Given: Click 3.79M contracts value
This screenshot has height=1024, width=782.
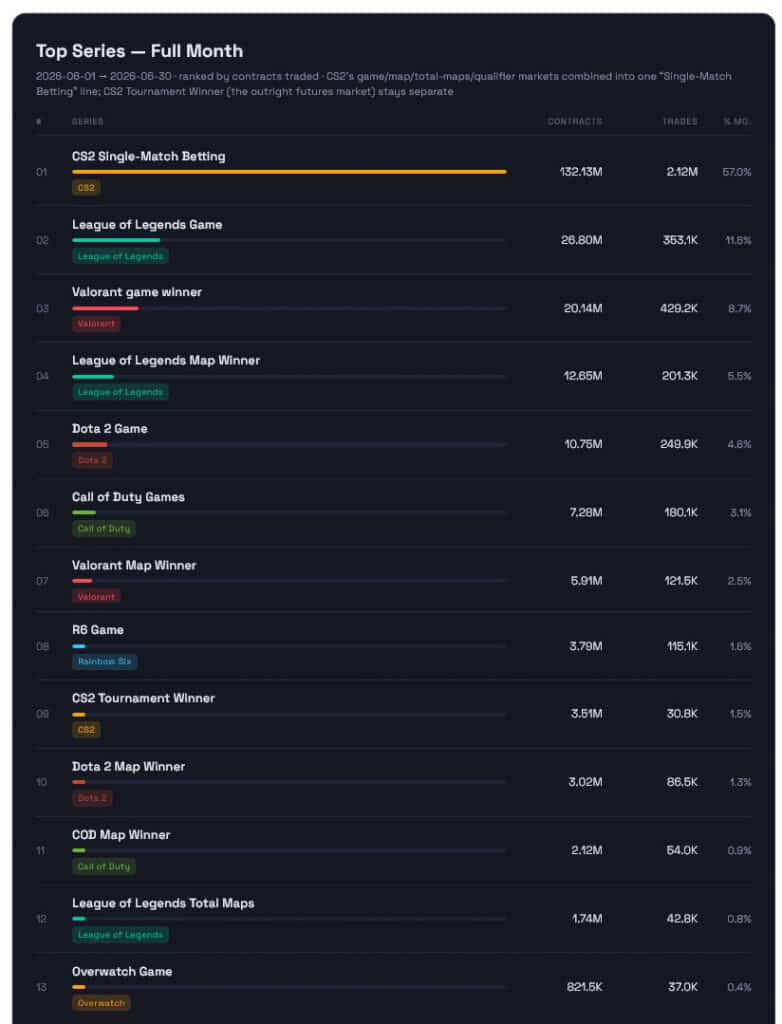Looking at the screenshot, I should click(586, 646).
